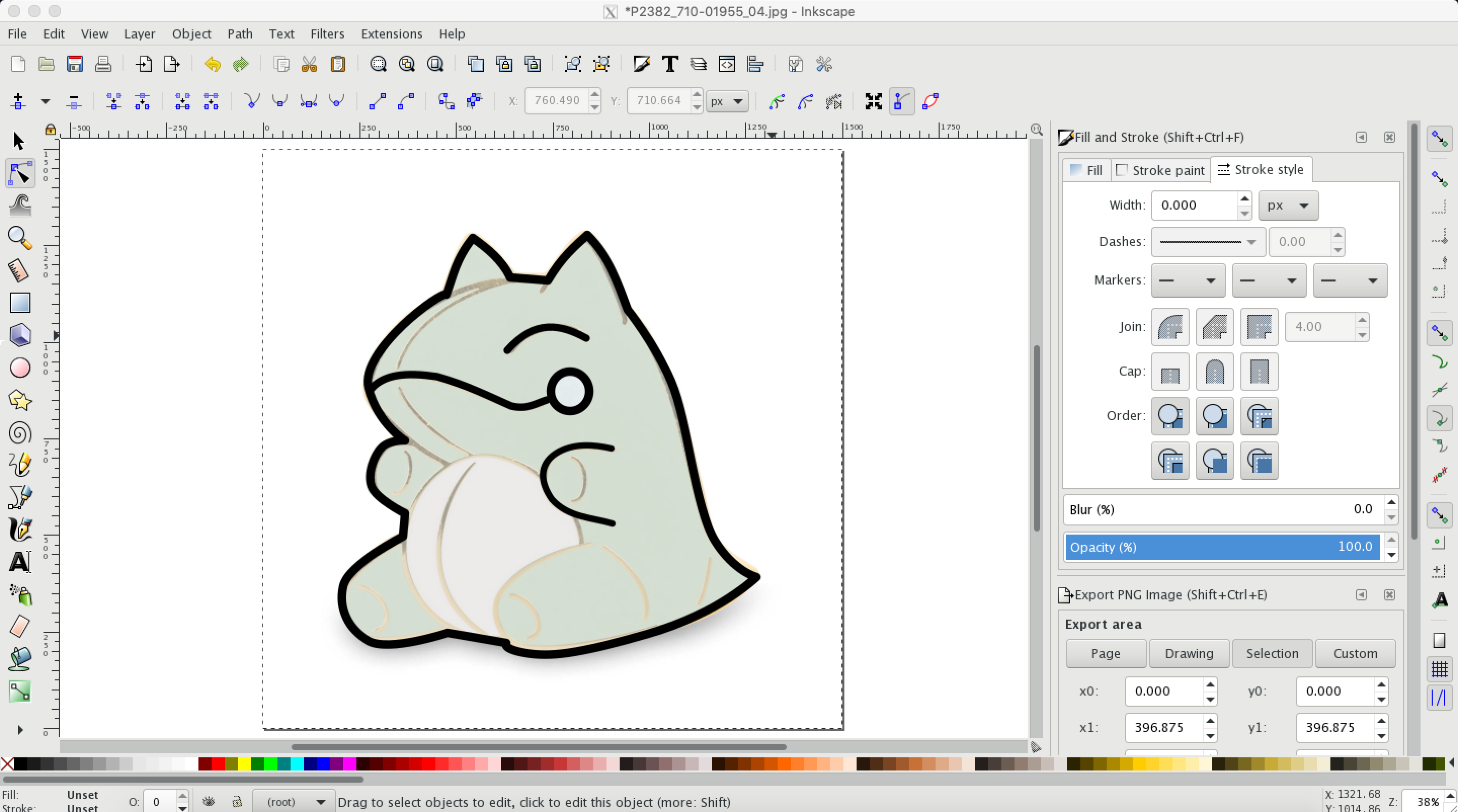Click the Selection export area button
The height and width of the screenshot is (812, 1458).
coord(1272,654)
